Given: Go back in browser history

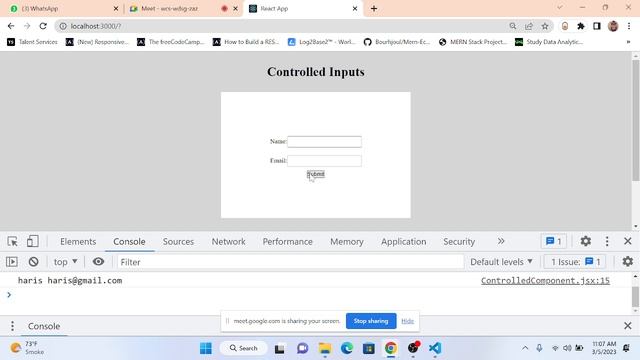Looking at the screenshot, I should [11, 26].
